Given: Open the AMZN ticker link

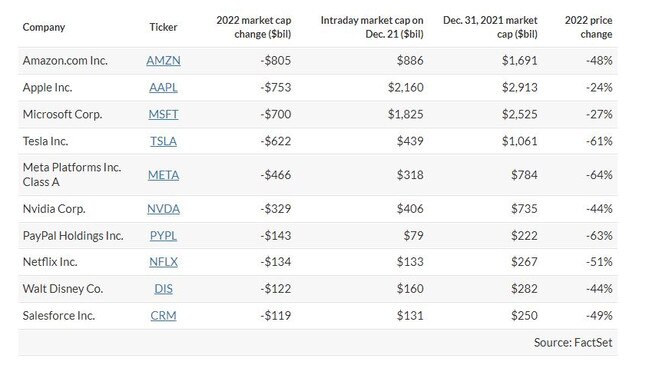Looking at the screenshot, I should [x=163, y=61].
